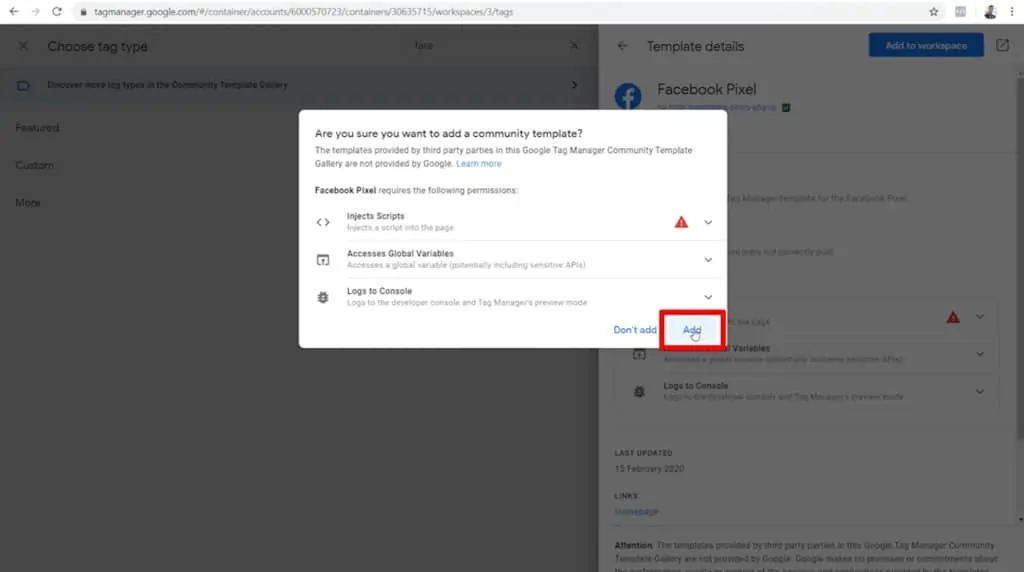This screenshot has width=1024, height=572.
Task: Click the browser extension icon beside the star
Action: 960,12
